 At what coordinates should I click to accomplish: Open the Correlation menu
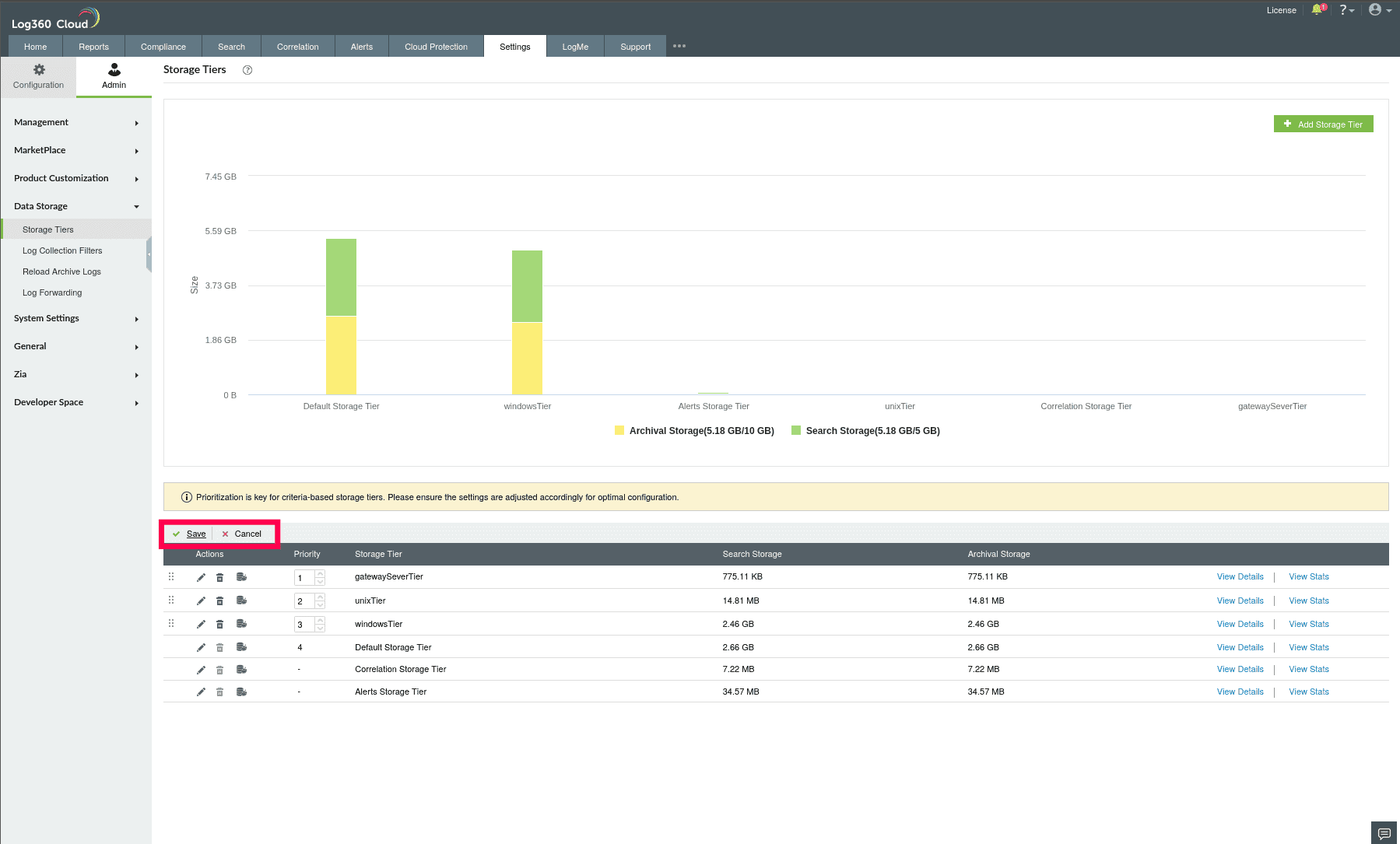297,46
